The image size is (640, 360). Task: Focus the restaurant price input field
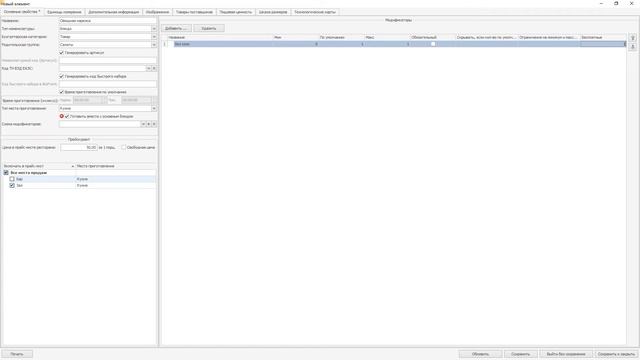79,147
